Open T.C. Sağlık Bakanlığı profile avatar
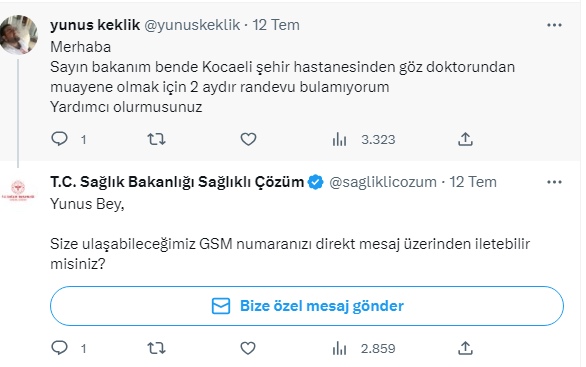Viewport: 586px width, 367px height. 18,191
